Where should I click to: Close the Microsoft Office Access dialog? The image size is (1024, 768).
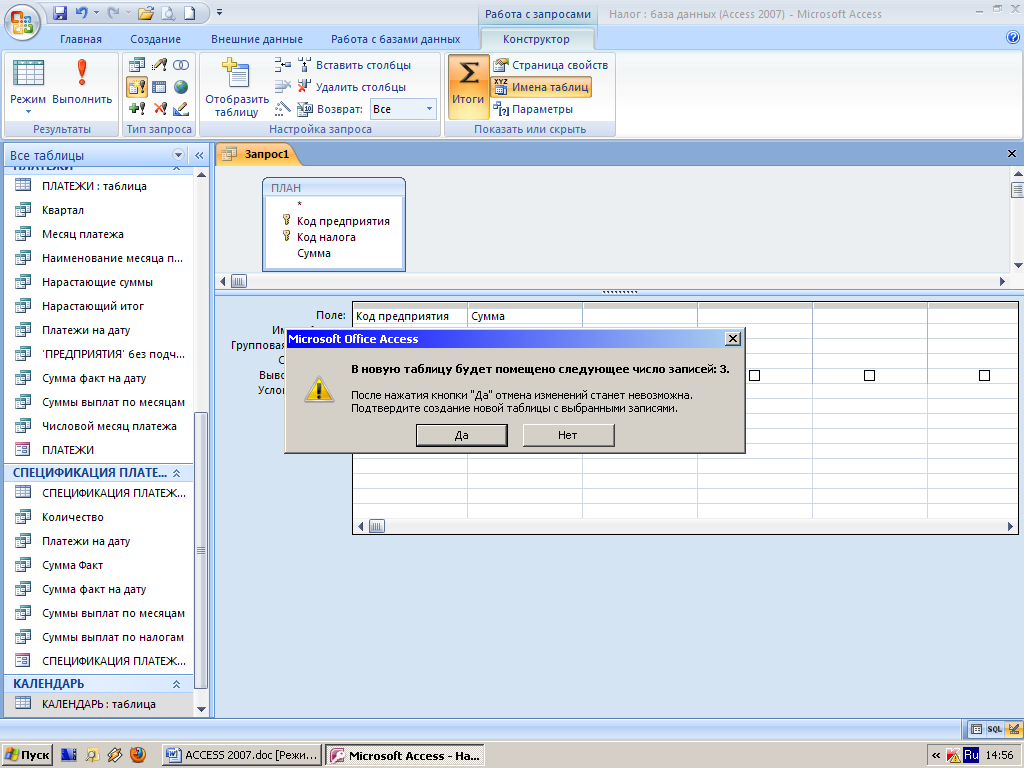[733, 338]
